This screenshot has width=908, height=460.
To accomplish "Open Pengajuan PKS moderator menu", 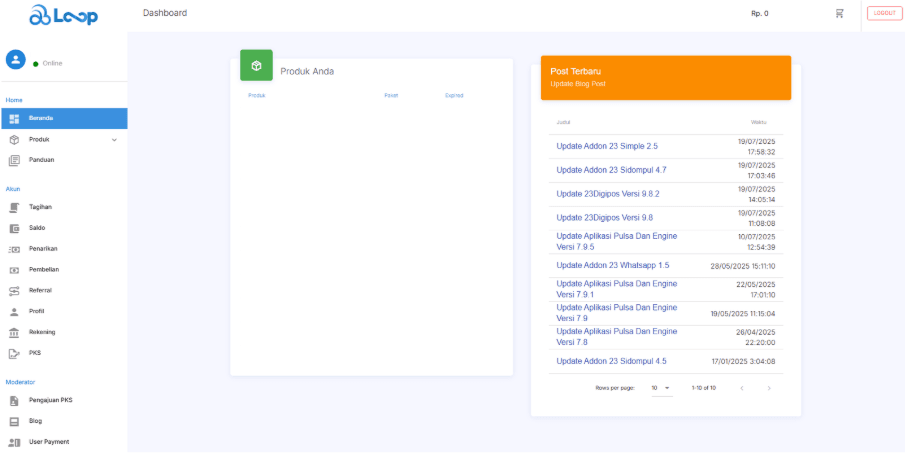I will [50, 400].
